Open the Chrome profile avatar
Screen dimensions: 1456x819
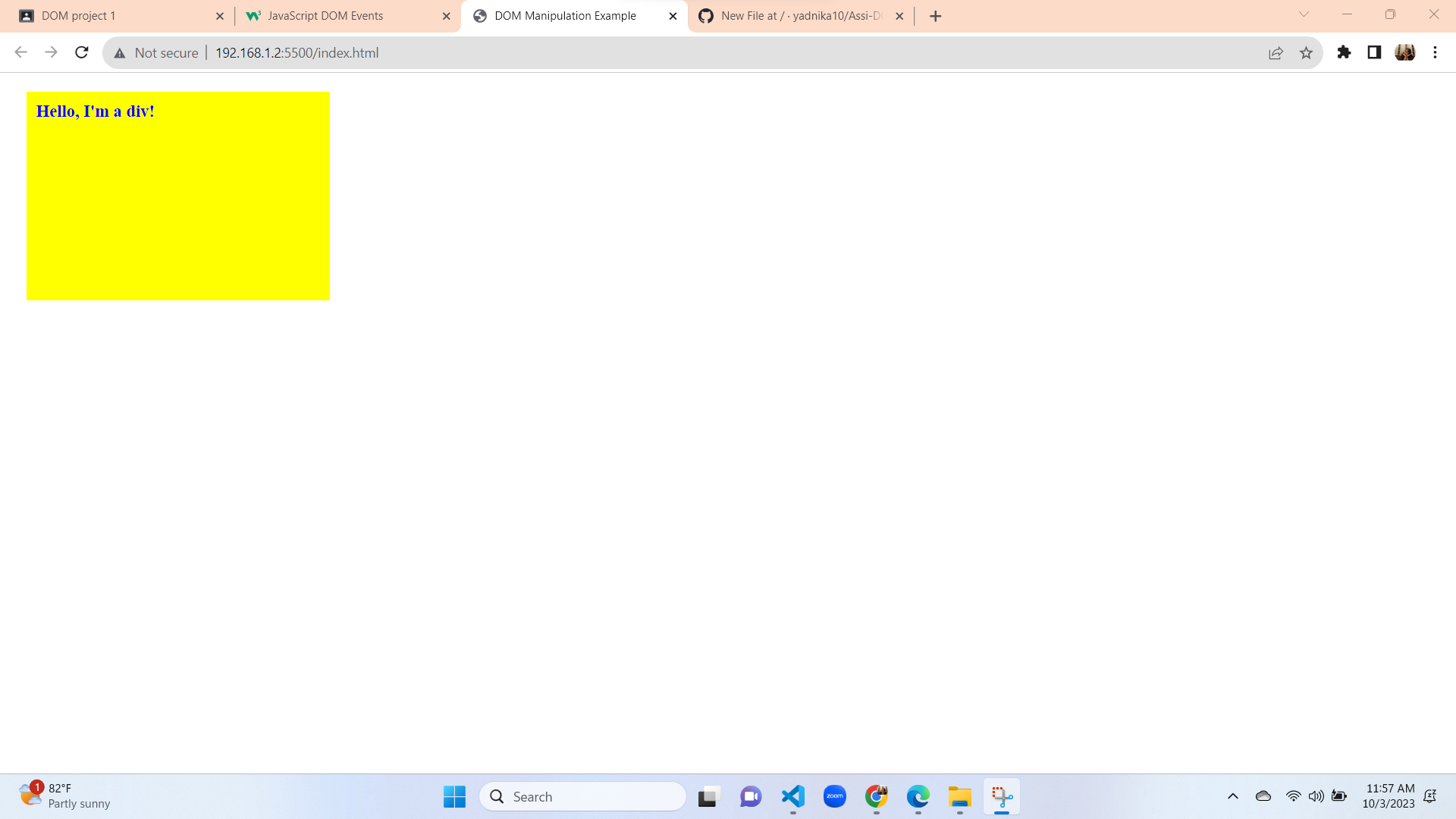(1404, 52)
